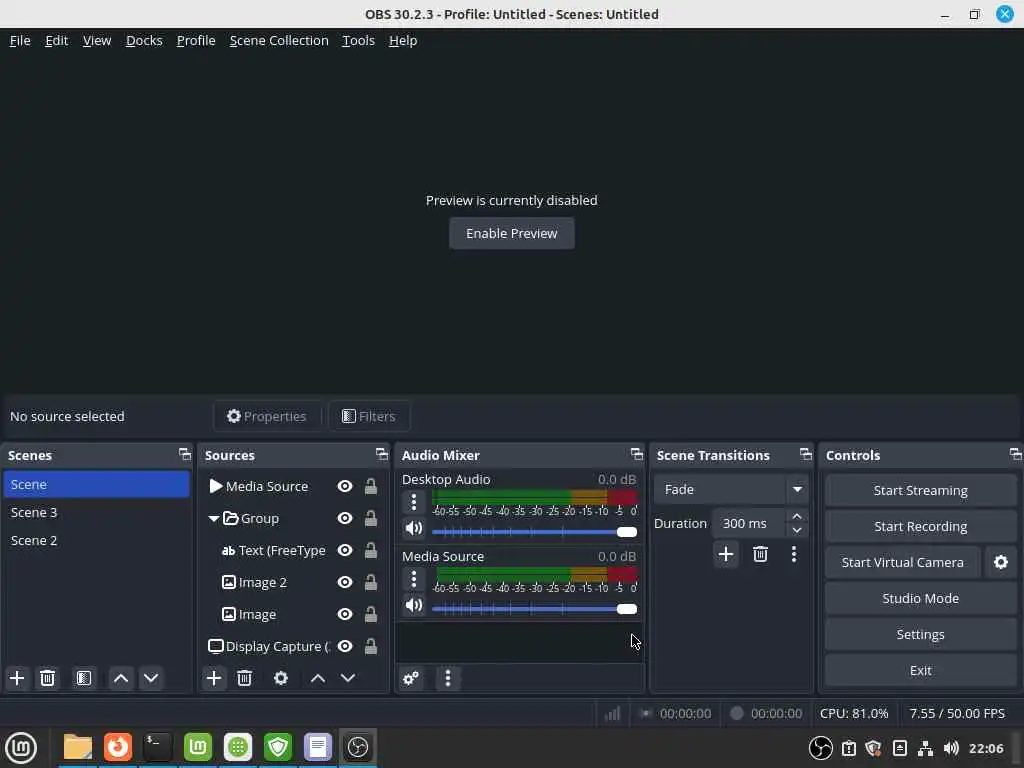1024x768 pixels.
Task: Pop out the Audio Mixer dock
Action: (x=637, y=454)
